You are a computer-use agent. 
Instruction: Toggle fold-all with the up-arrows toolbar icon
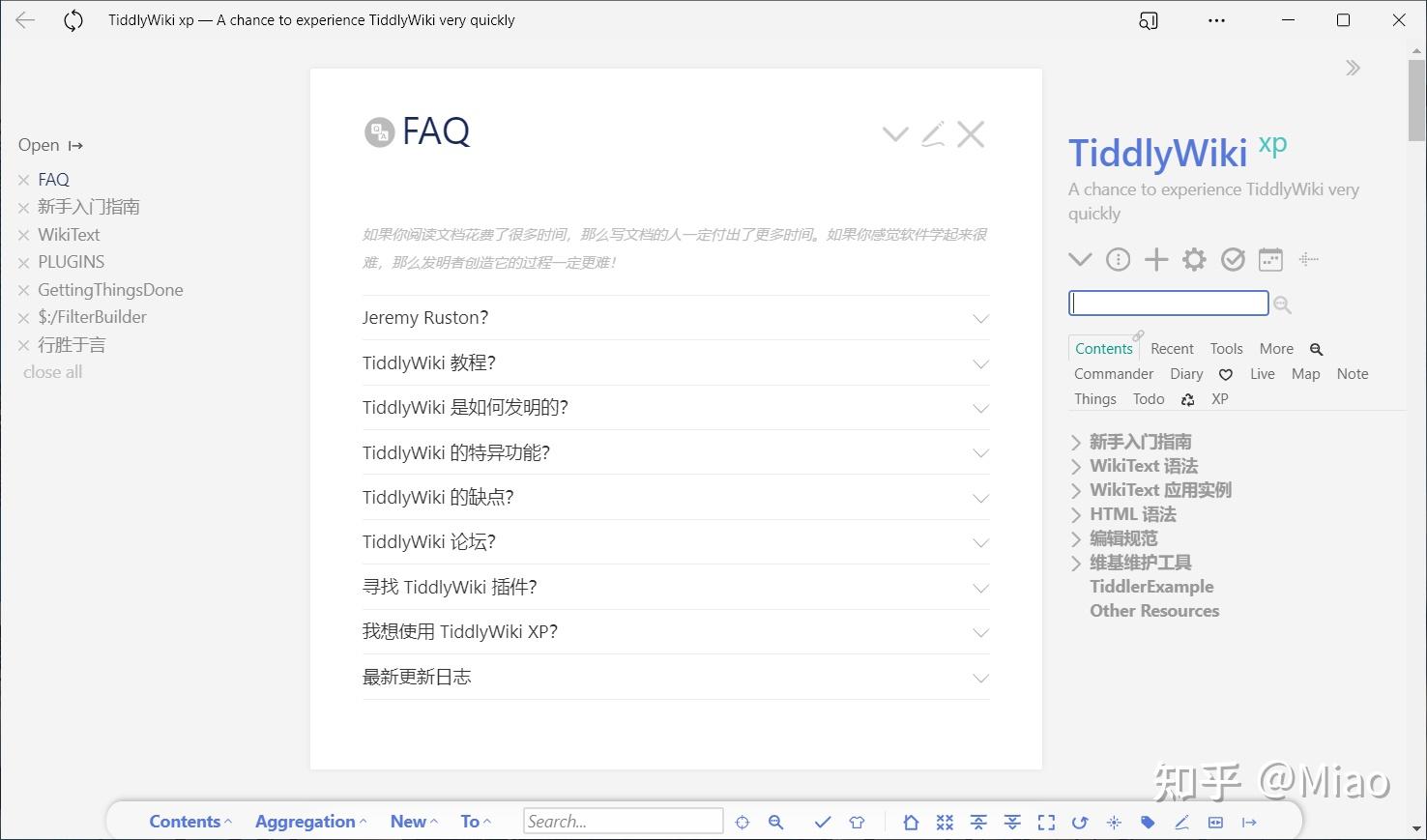978,822
